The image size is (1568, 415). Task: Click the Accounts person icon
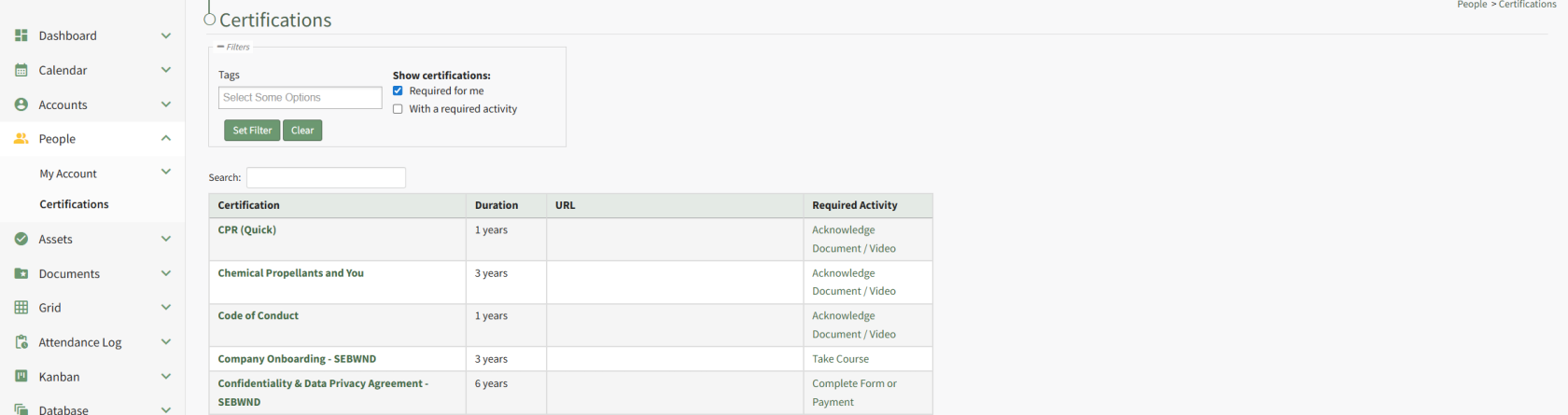(x=21, y=104)
